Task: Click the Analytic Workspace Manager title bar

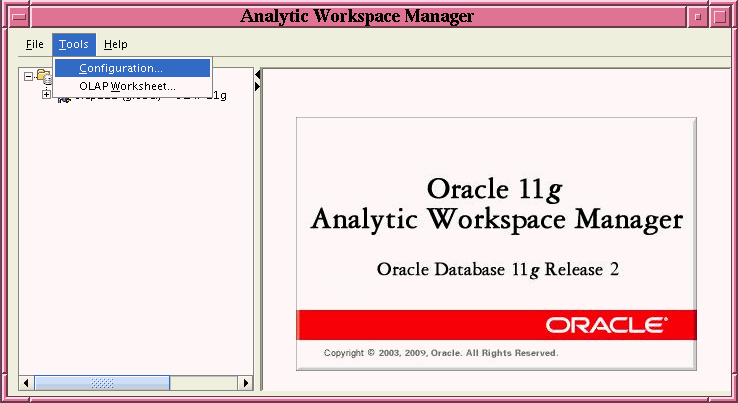Action: (x=357, y=16)
